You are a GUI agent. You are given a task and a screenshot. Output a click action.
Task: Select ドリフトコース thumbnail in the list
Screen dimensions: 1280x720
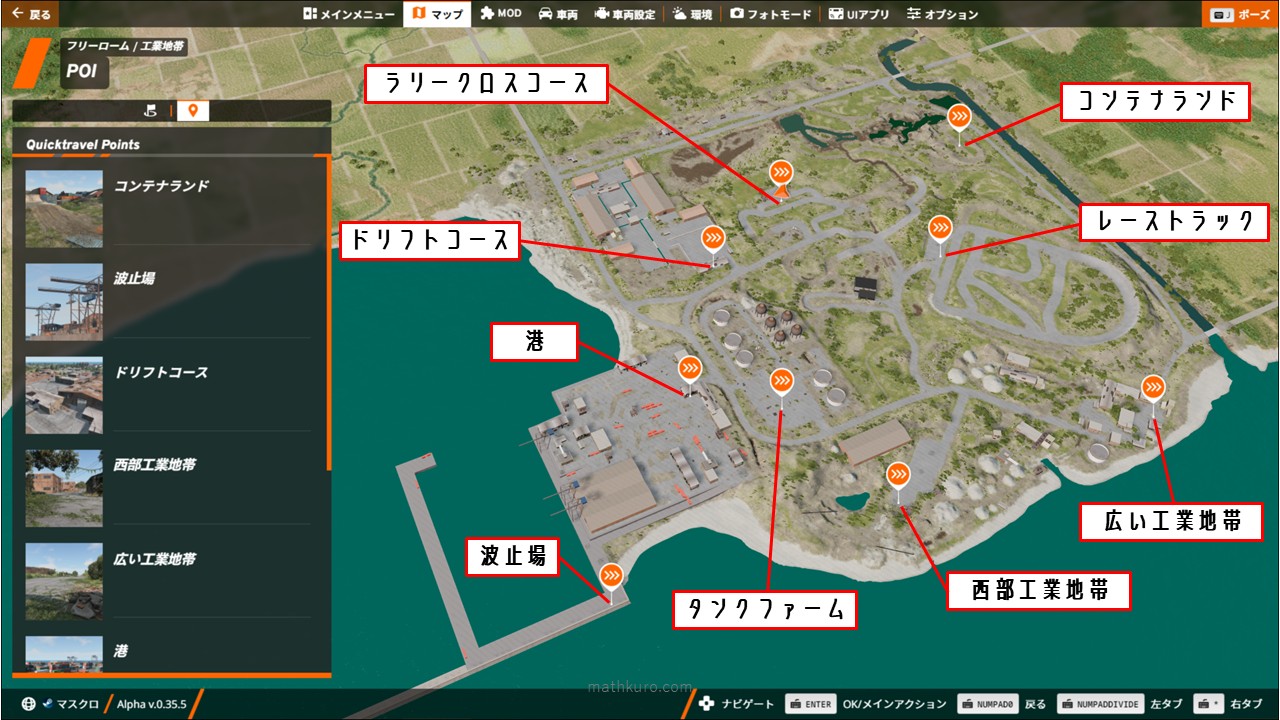coord(64,396)
